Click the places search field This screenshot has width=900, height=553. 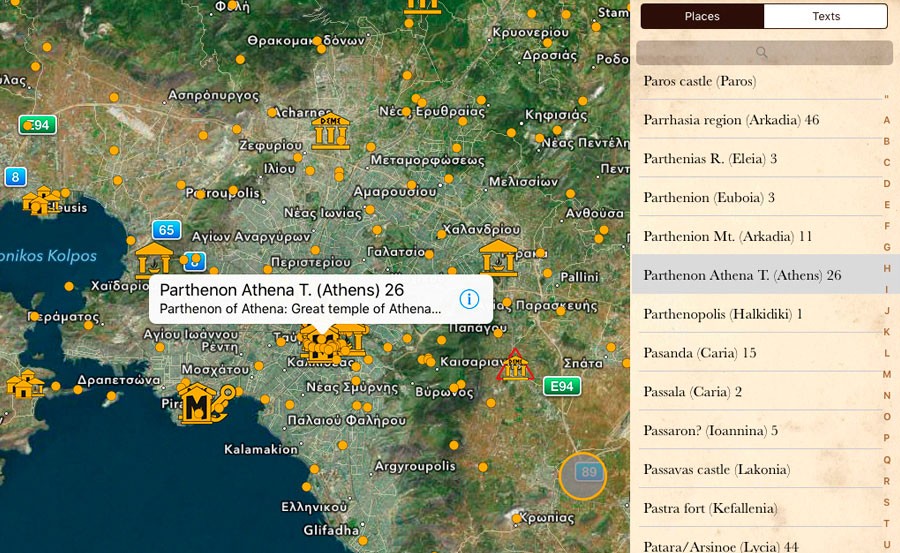coord(764,52)
